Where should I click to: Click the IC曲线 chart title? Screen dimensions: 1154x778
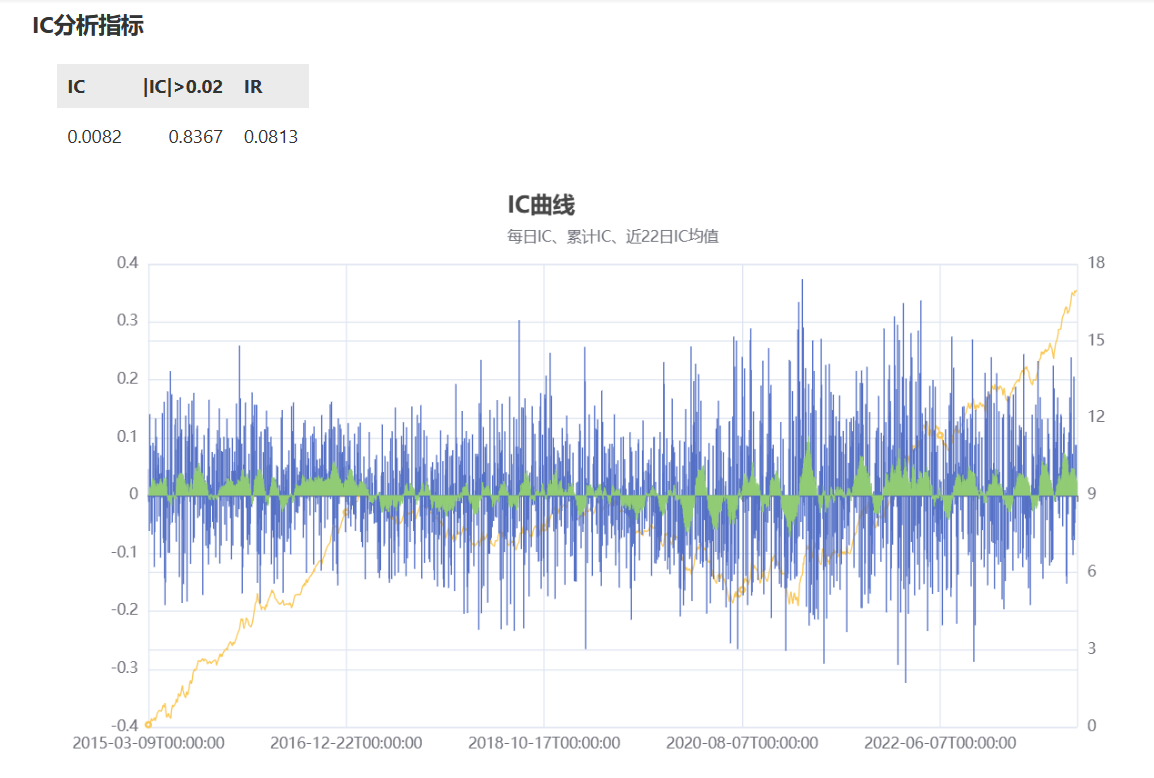541,206
